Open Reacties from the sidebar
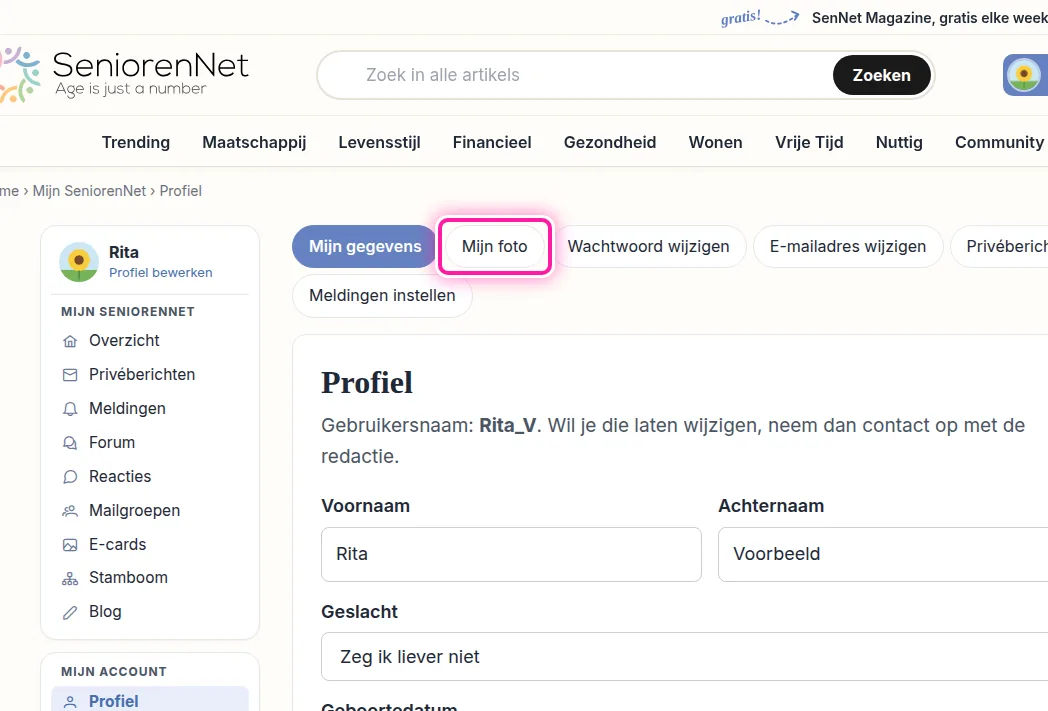The height and width of the screenshot is (711, 1048). point(120,477)
